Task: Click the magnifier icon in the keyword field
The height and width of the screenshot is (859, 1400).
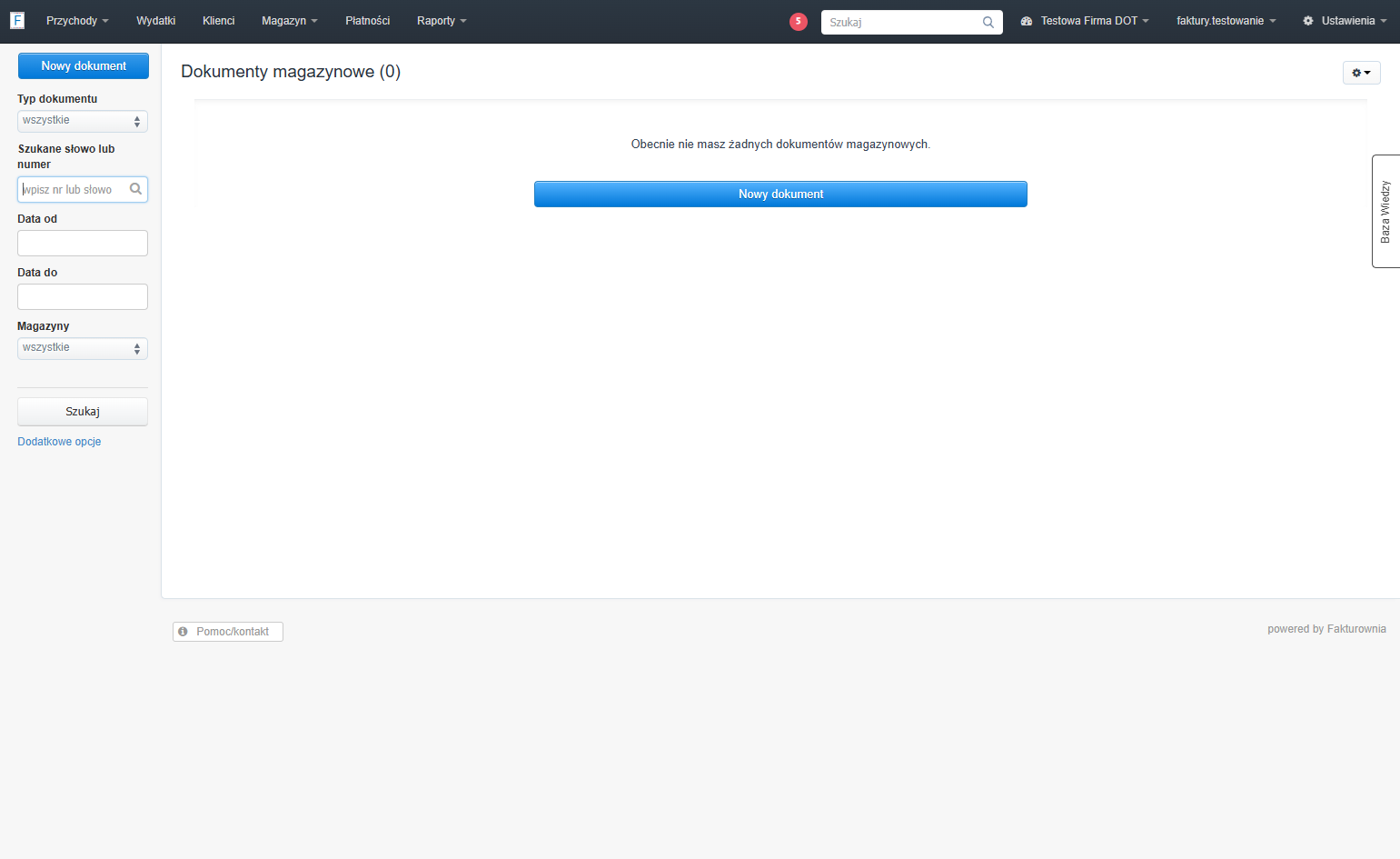Action: (135, 189)
